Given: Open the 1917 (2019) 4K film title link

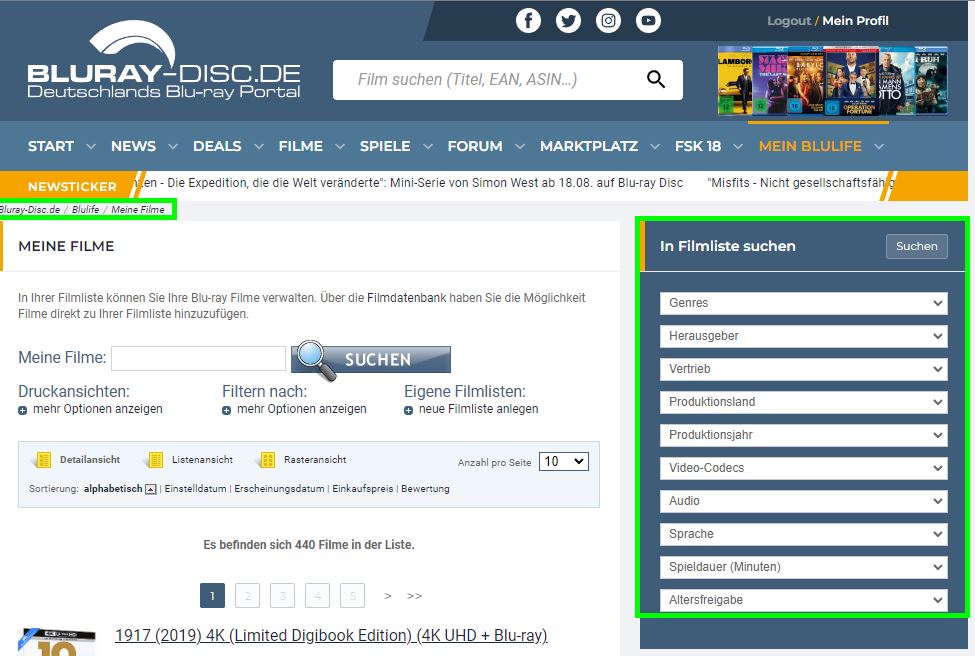Looking at the screenshot, I should [331, 635].
